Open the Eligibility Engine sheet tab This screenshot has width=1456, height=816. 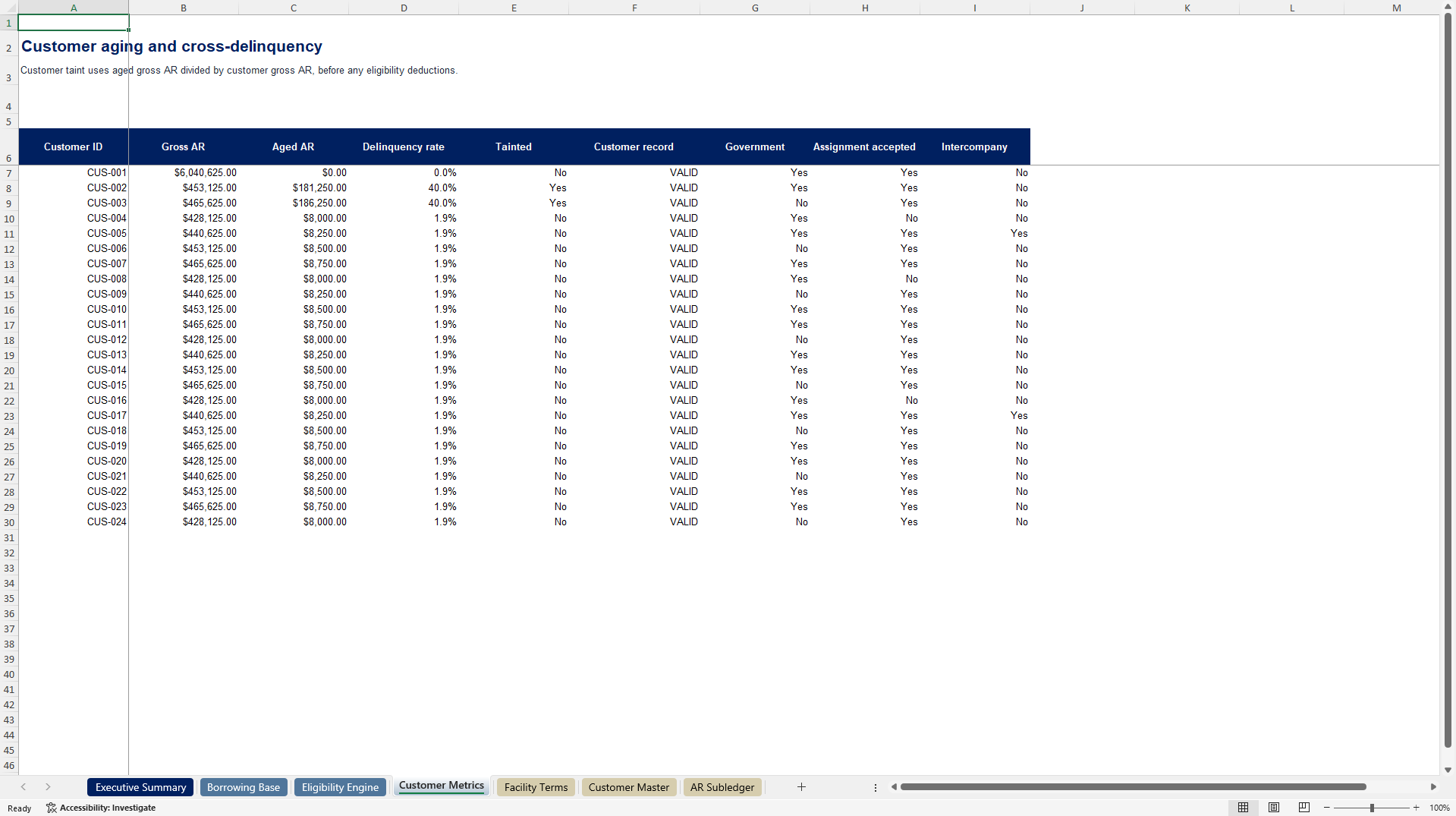tap(340, 787)
